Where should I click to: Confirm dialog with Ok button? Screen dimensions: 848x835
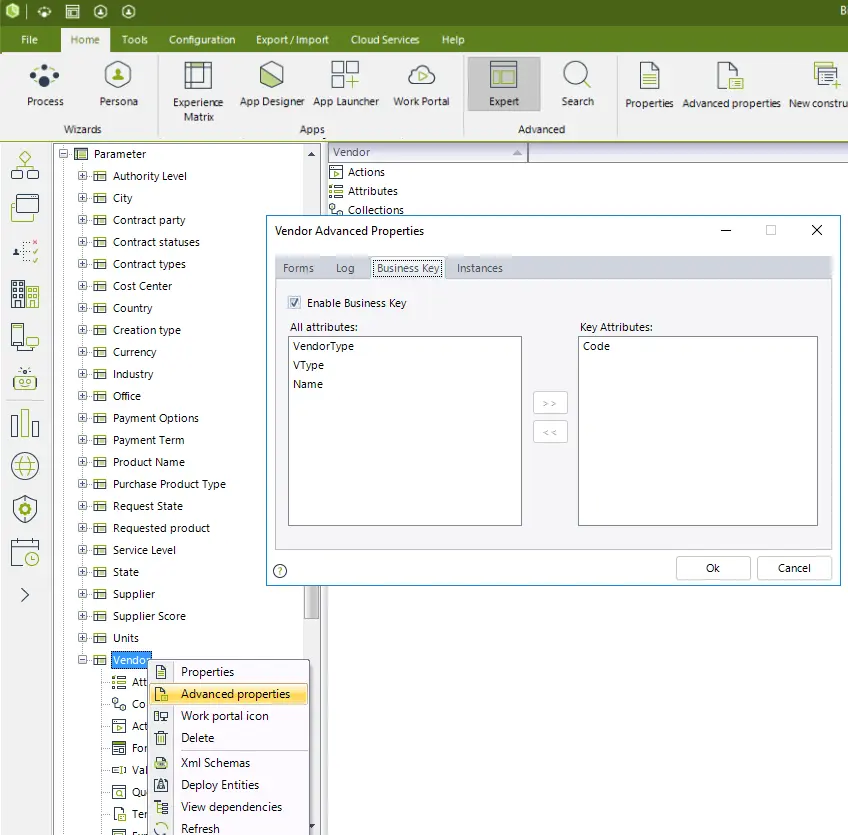(713, 568)
